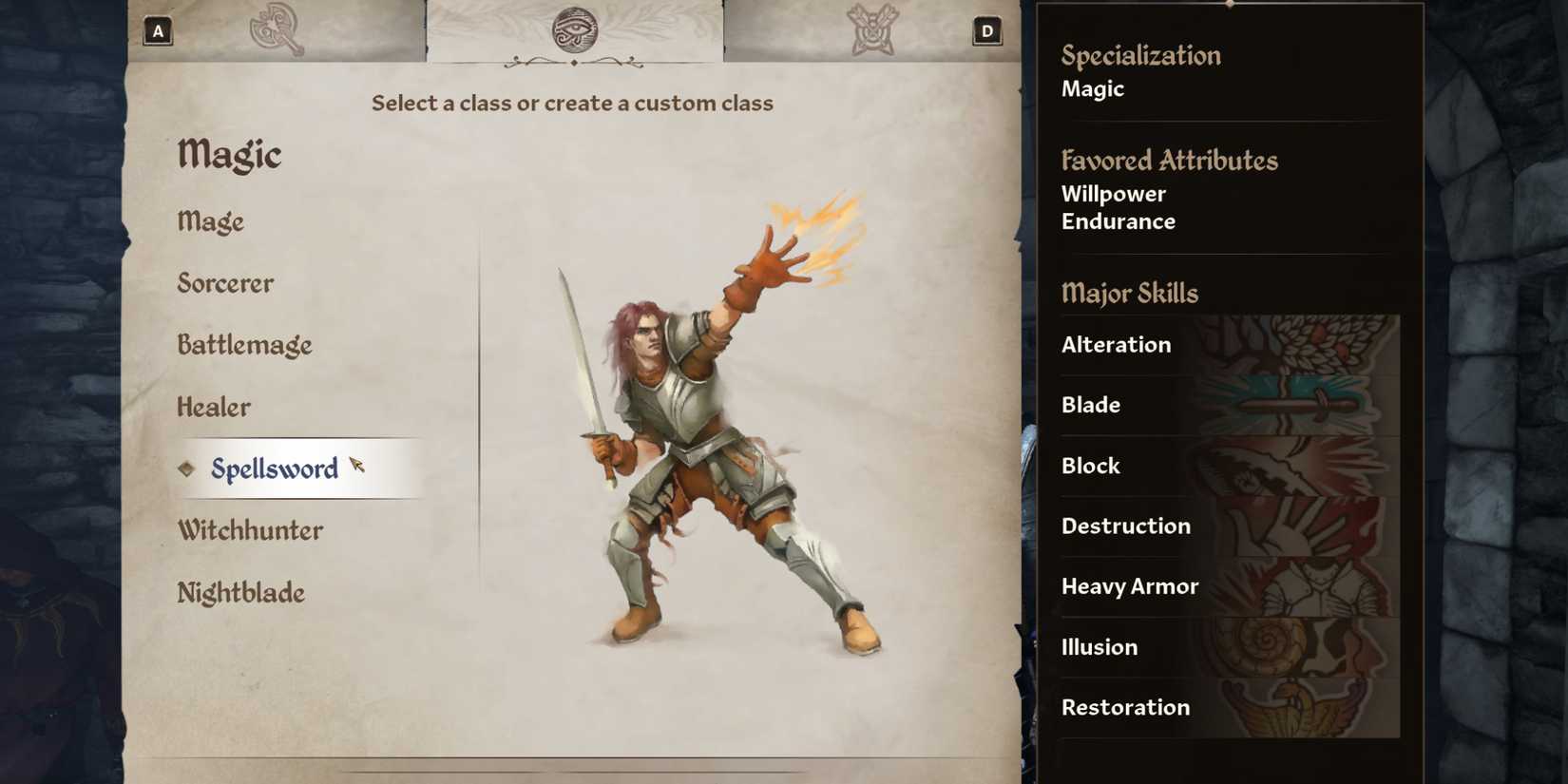Click the D key prompt icon
Image resolution: width=1568 pixels, height=784 pixels.
pos(987,31)
